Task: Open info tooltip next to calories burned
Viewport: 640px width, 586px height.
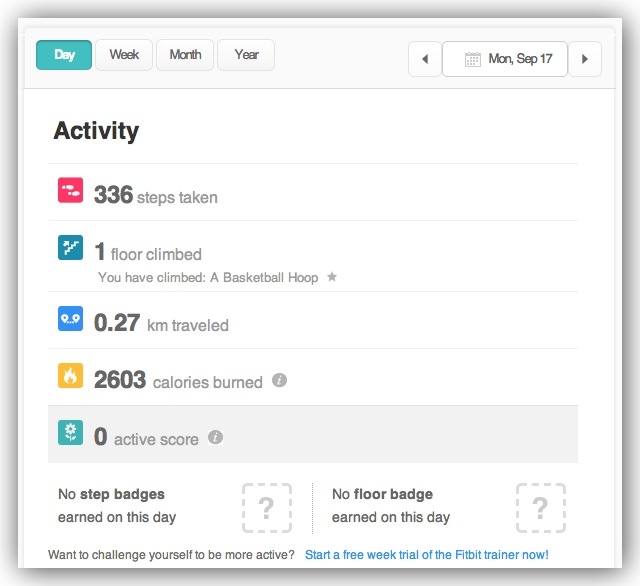Action: (280, 380)
